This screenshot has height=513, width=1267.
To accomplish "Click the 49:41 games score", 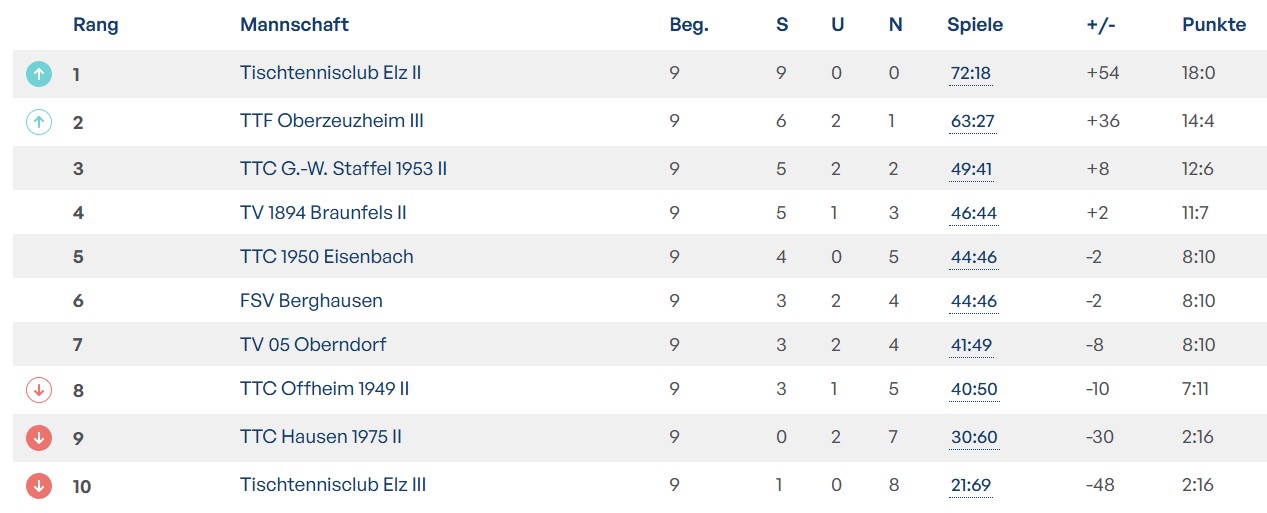I will click(x=971, y=170).
